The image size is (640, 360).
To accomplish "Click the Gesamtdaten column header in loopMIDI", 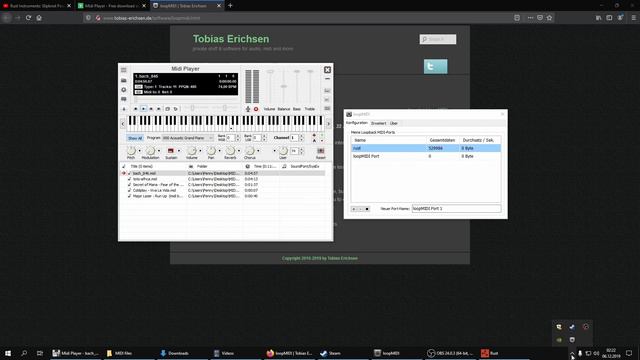I will point(442,140).
